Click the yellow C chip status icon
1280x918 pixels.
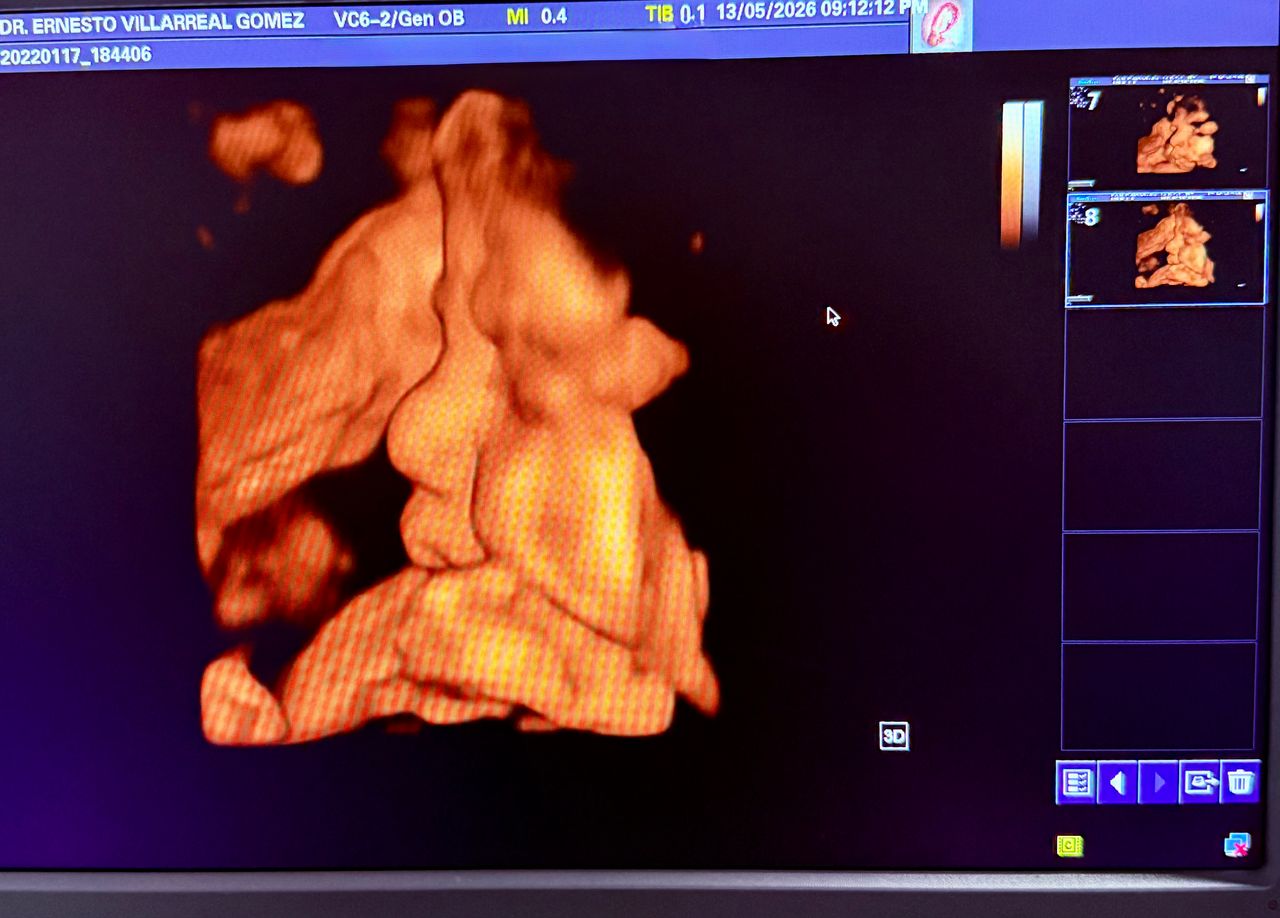[1070, 846]
